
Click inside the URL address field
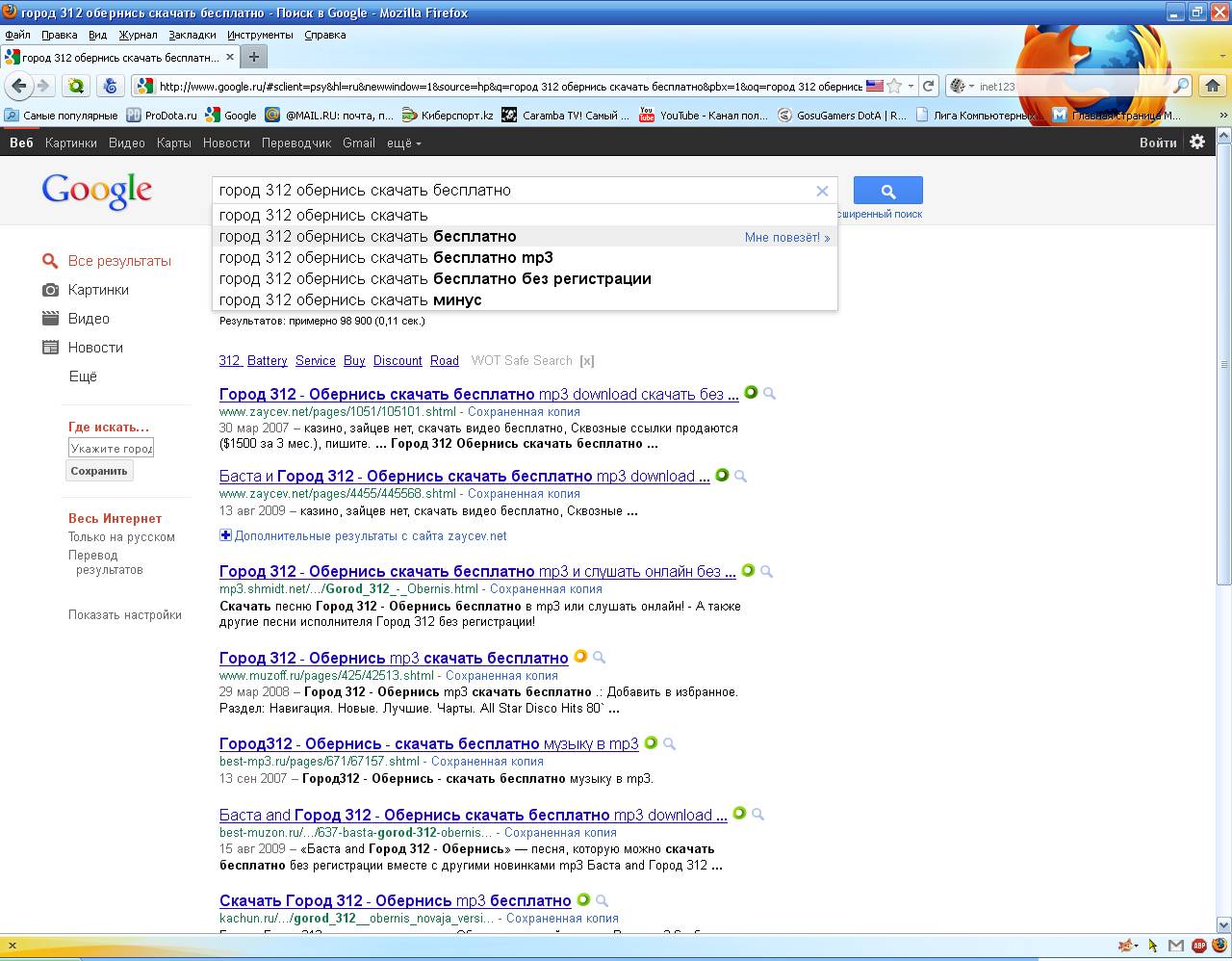(x=510, y=86)
